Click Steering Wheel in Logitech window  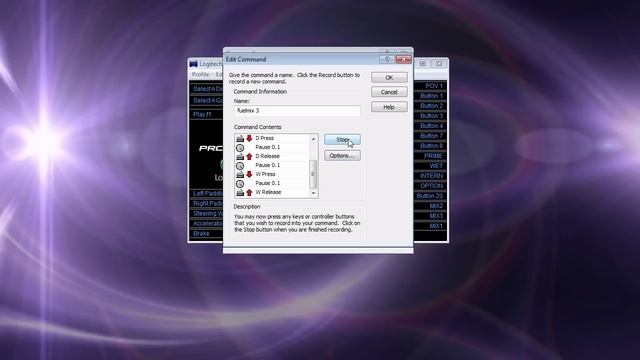click(x=207, y=213)
